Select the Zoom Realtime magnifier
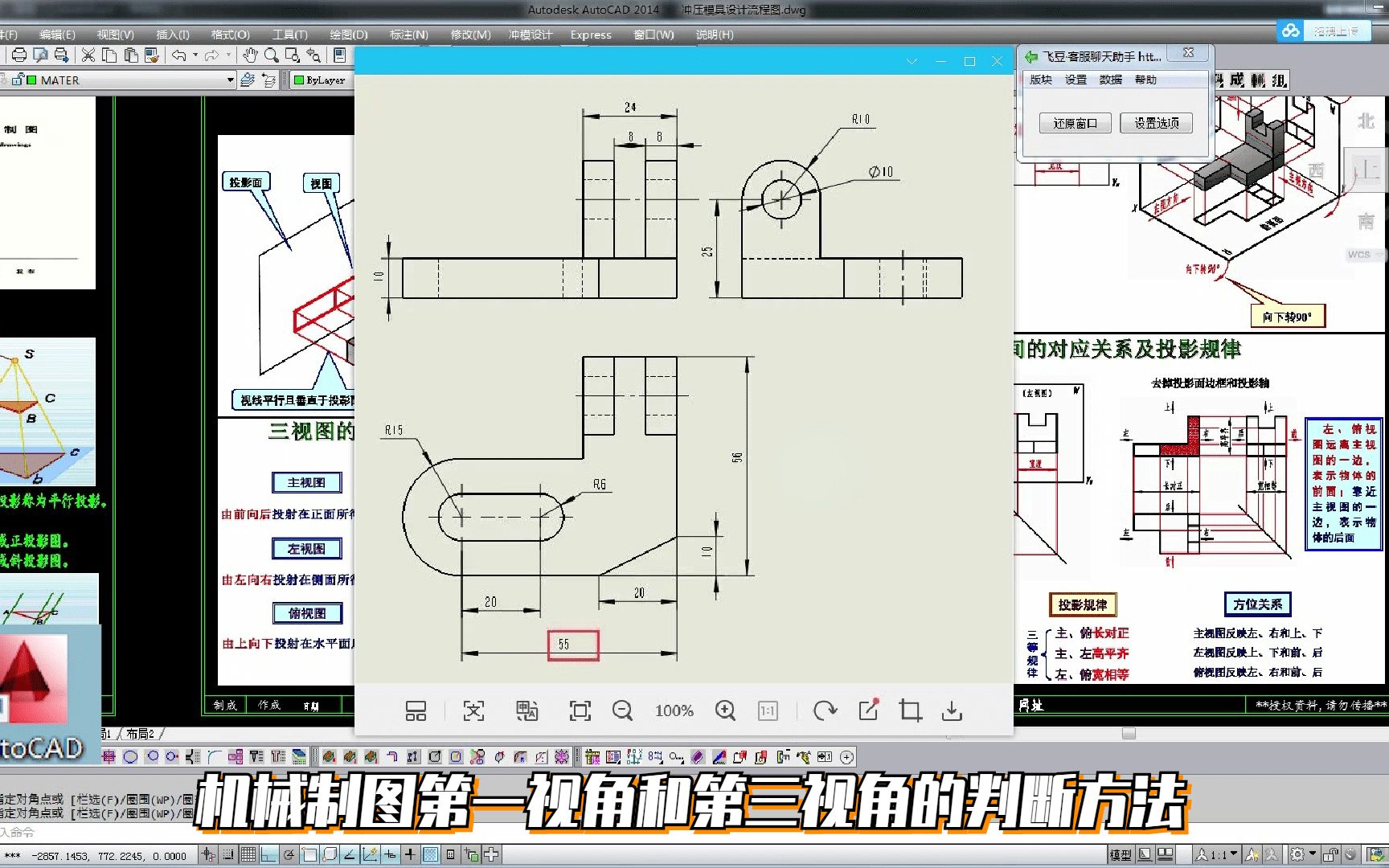Viewport: 1389px width, 868px height. tap(271, 55)
